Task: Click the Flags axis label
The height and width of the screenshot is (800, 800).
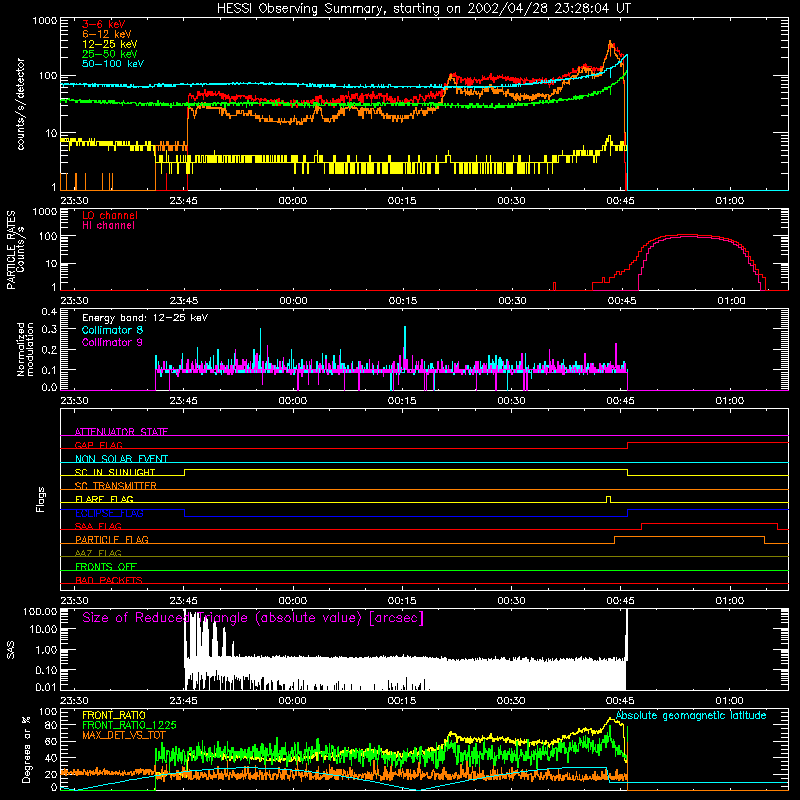Action: click(41, 499)
